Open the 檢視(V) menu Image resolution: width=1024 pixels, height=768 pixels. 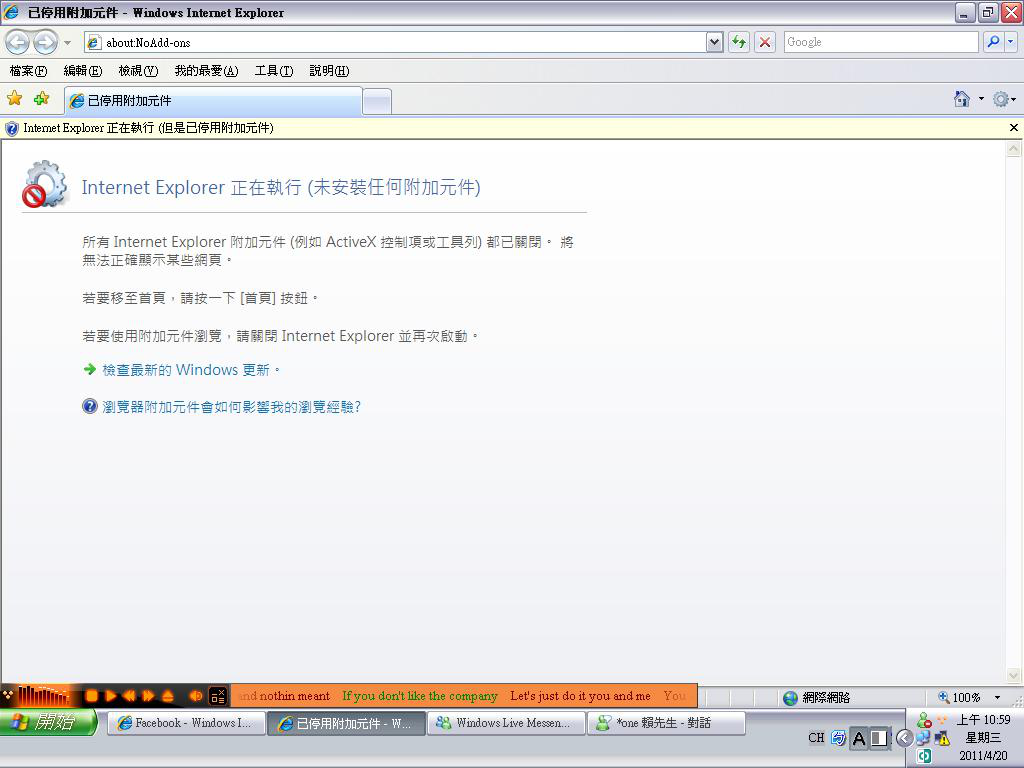tap(138, 71)
